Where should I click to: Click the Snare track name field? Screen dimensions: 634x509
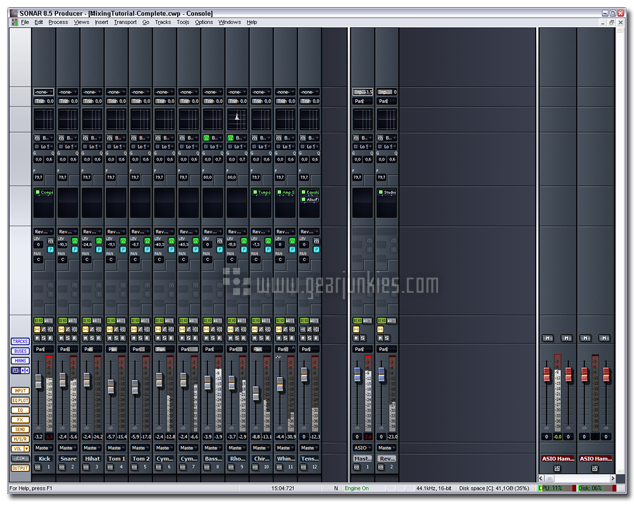(68, 458)
